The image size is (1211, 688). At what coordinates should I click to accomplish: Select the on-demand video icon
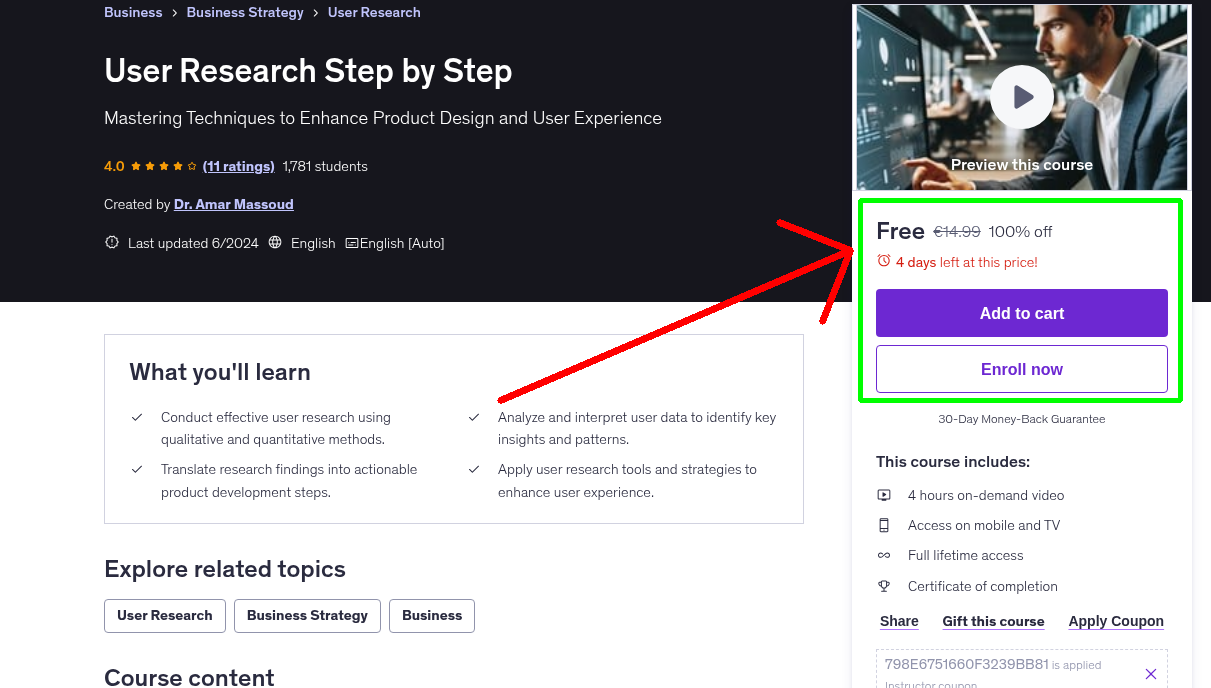point(884,494)
